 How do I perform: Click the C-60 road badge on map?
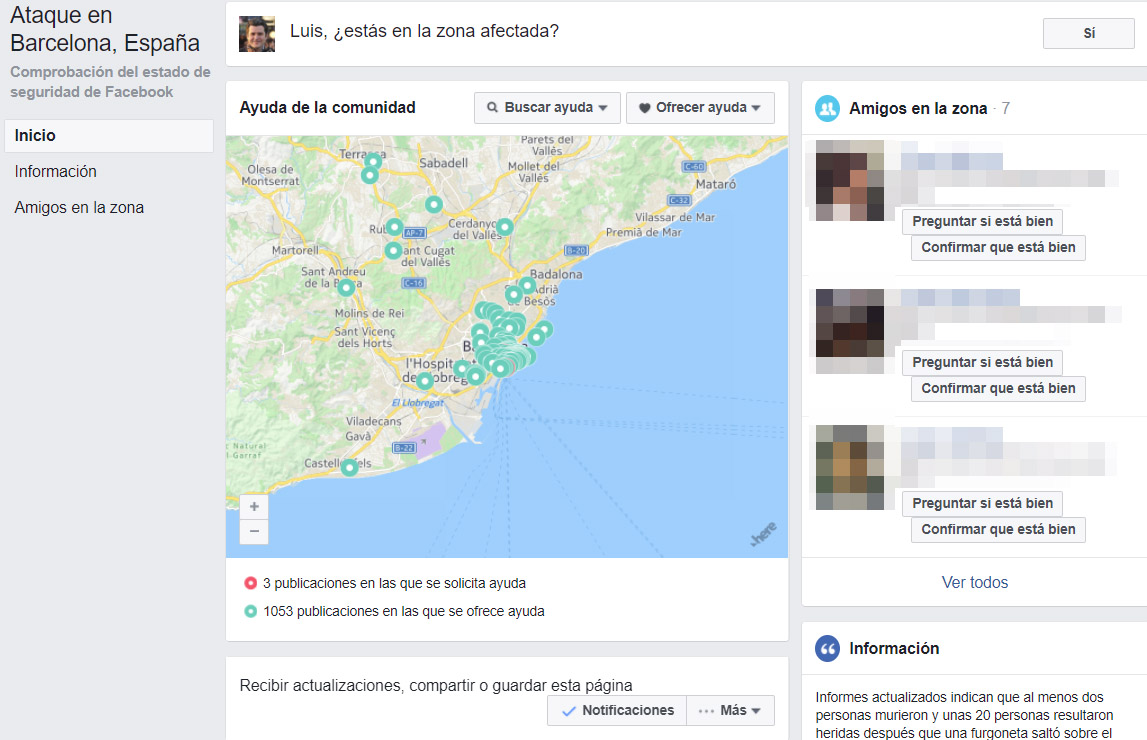(x=693, y=166)
